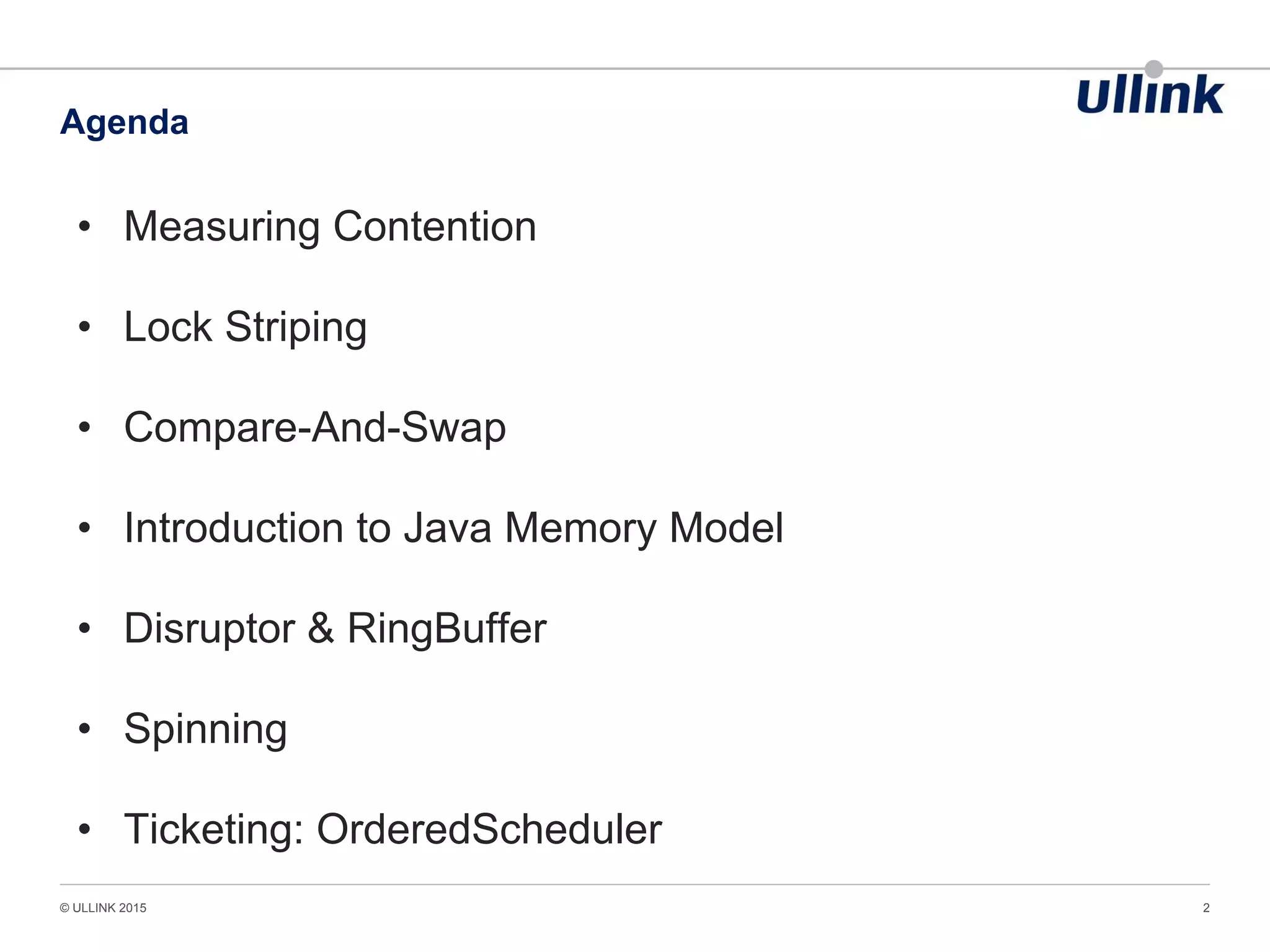Click the Lock Striping agenda item

(x=246, y=327)
